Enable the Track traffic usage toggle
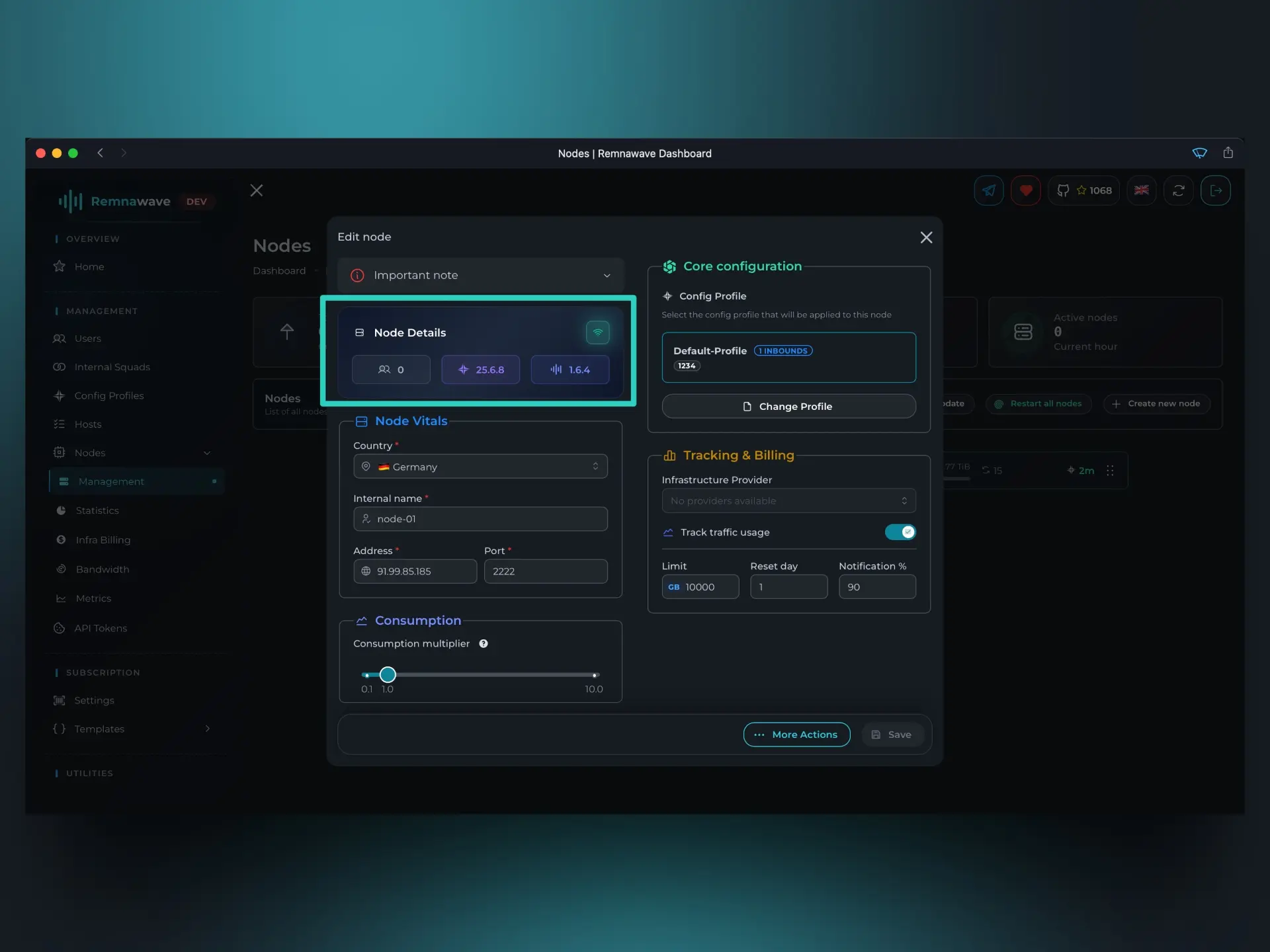This screenshot has width=1270, height=952. pos(901,532)
